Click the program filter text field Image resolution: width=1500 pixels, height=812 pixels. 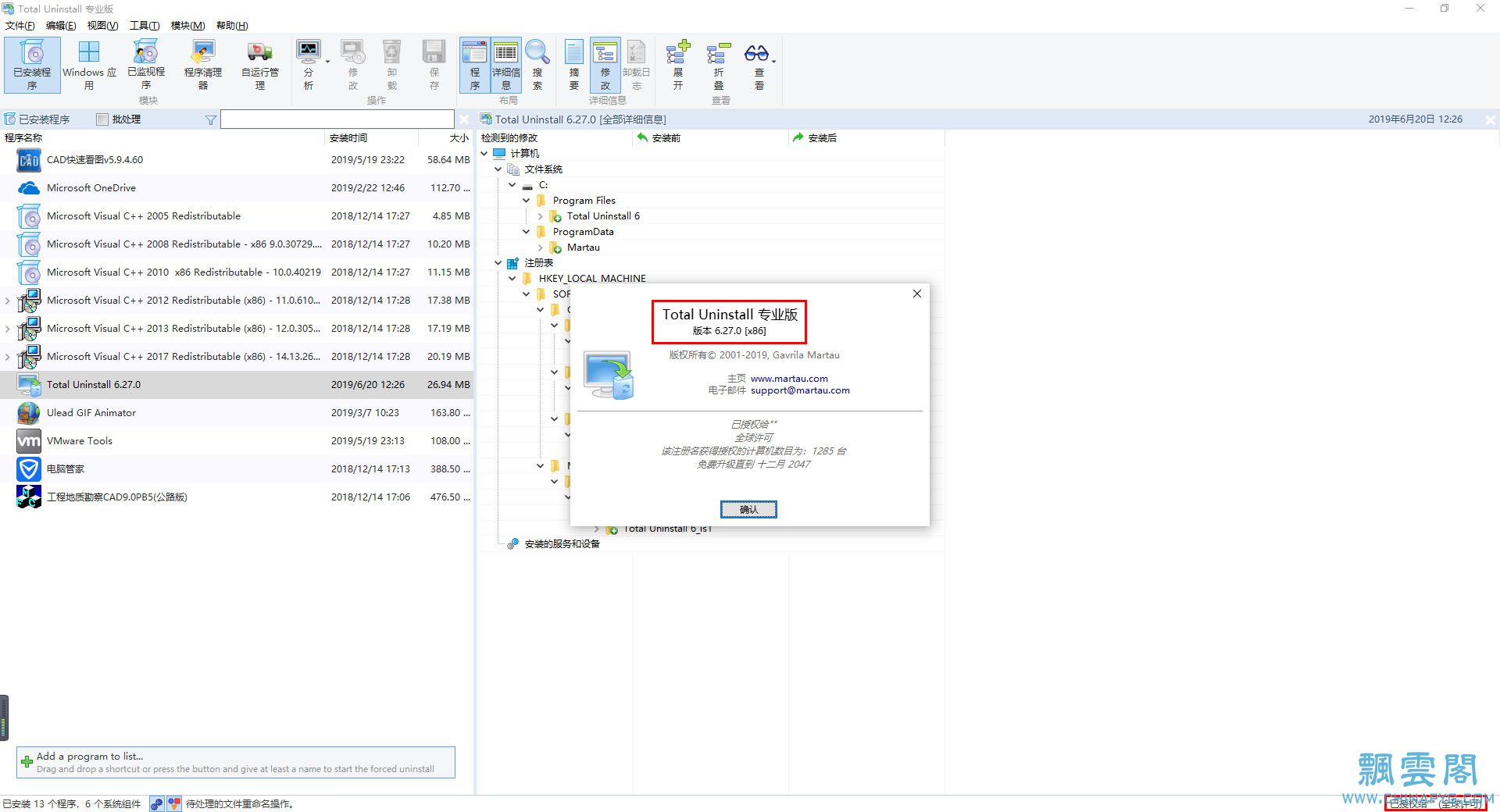coord(337,119)
